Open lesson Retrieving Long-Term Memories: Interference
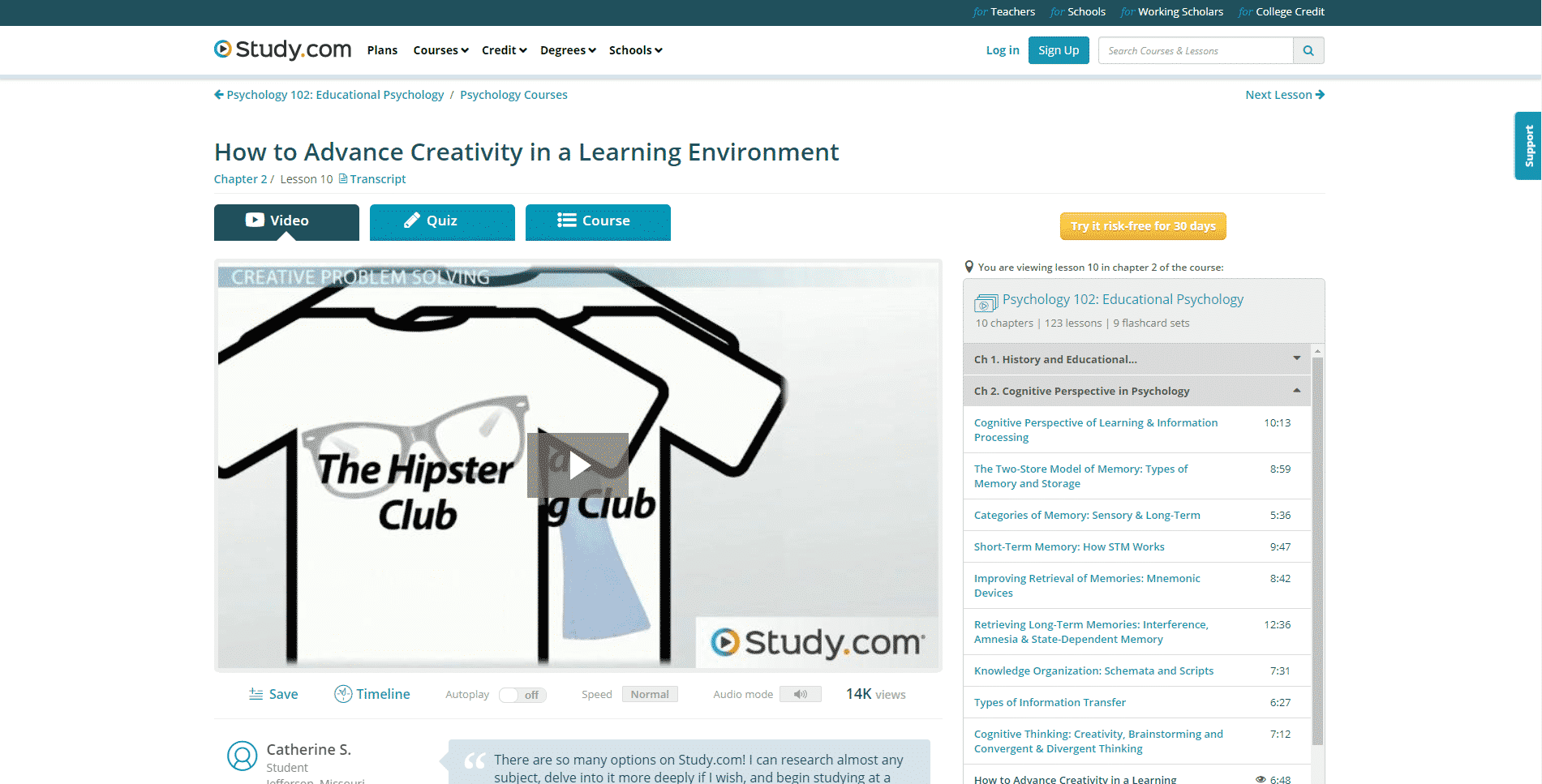The height and width of the screenshot is (784, 1542). (x=1091, y=632)
